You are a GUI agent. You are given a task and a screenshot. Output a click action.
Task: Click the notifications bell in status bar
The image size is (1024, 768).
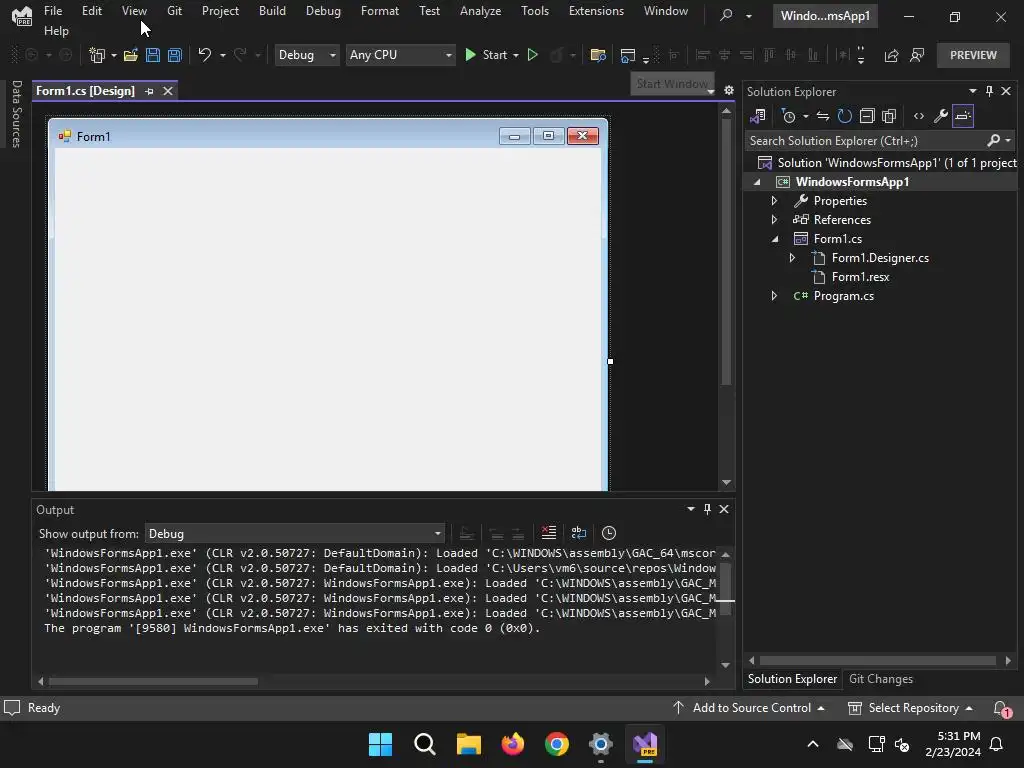1001,708
